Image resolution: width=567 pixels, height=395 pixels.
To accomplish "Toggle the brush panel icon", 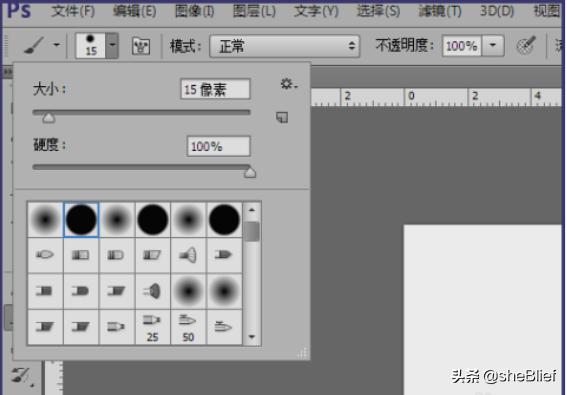I will point(141,46).
